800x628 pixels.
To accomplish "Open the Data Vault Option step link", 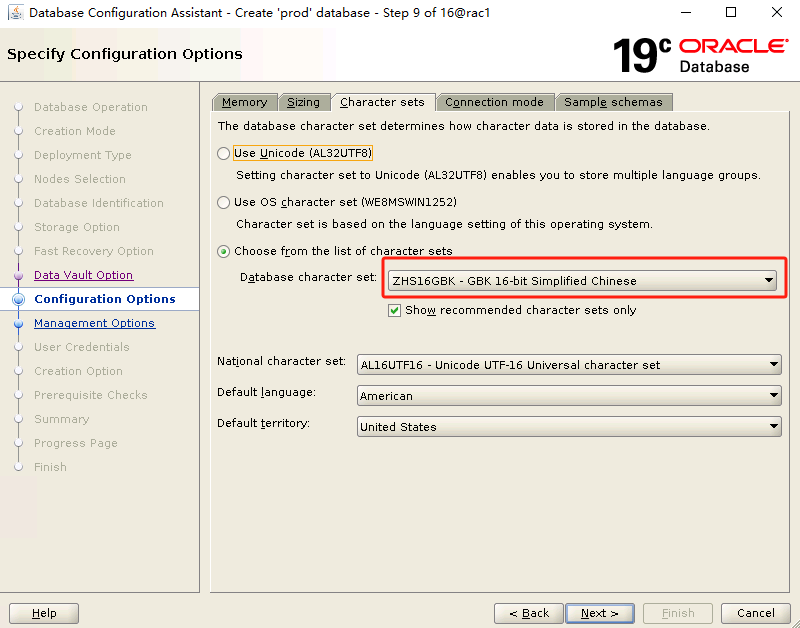I will point(84,275).
